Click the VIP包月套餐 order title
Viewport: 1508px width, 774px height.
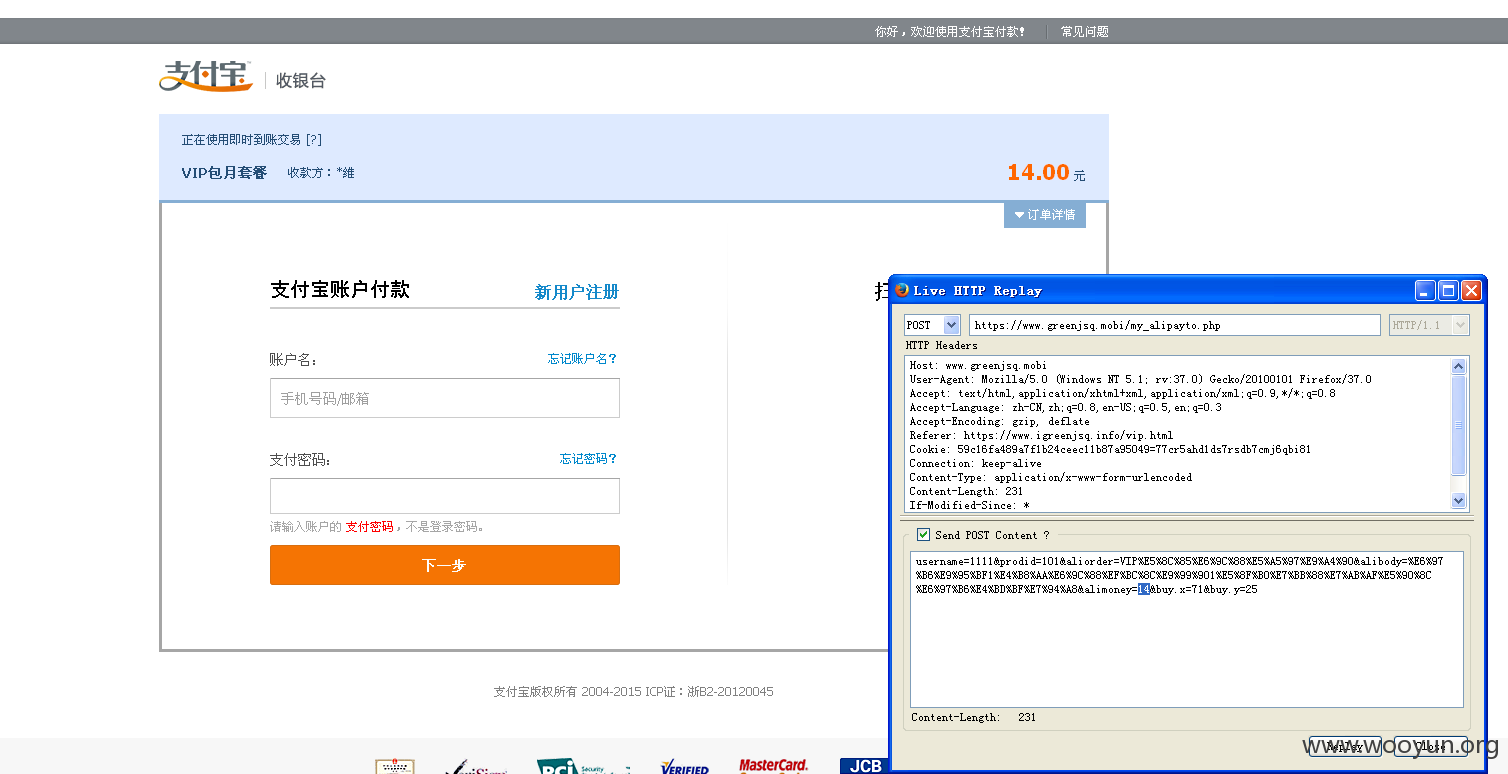tap(224, 172)
